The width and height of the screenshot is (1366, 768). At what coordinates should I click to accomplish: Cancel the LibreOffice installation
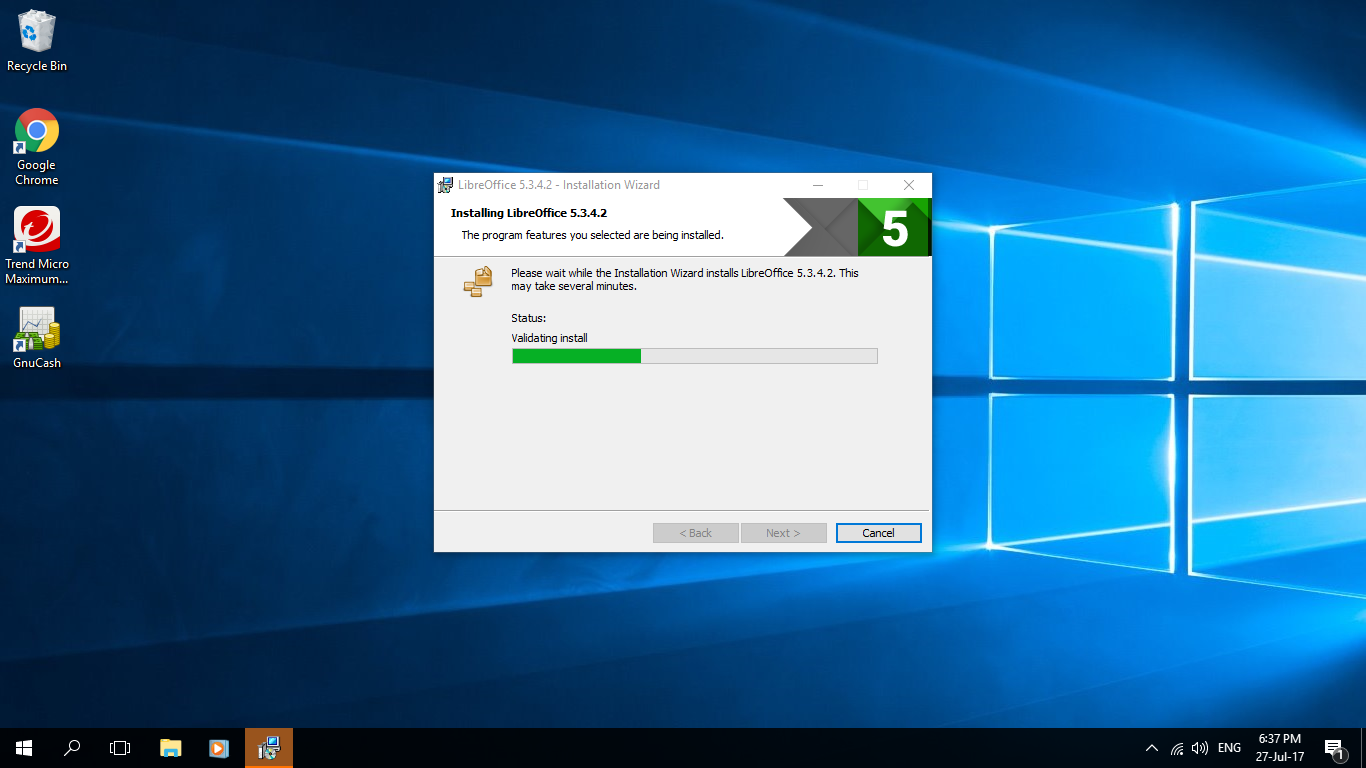click(878, 533)
